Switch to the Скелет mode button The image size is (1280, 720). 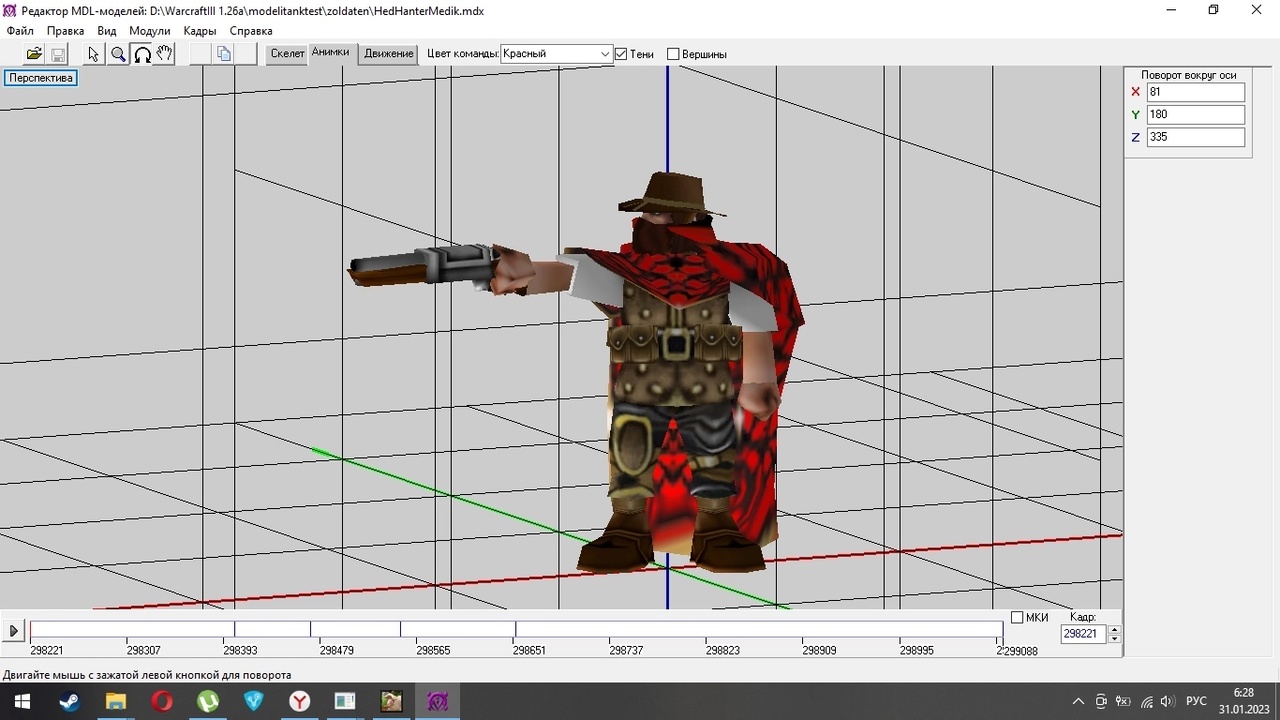pos(287,54)
